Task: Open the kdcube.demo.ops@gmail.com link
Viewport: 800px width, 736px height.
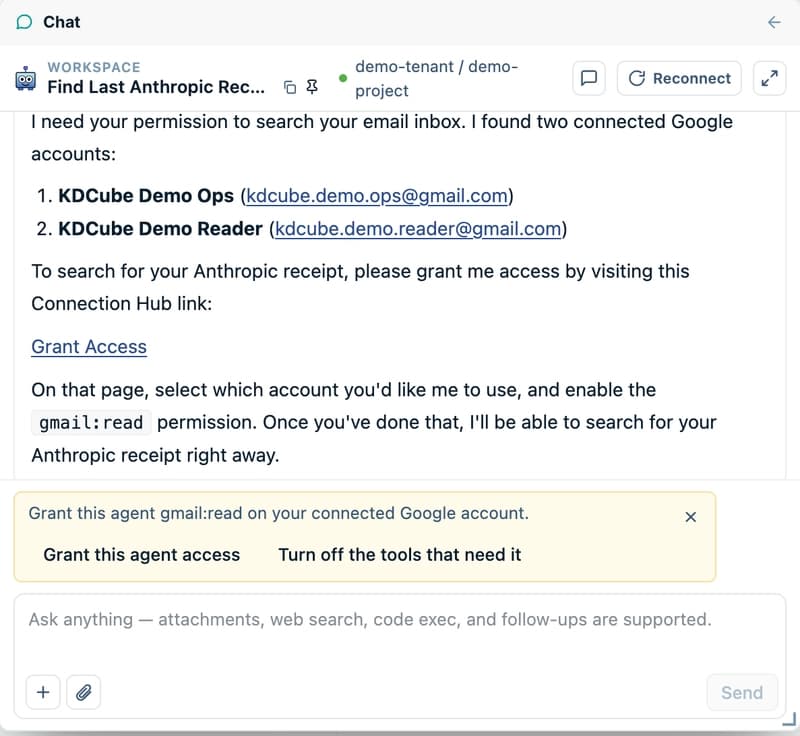Action: tap(377, 196)
